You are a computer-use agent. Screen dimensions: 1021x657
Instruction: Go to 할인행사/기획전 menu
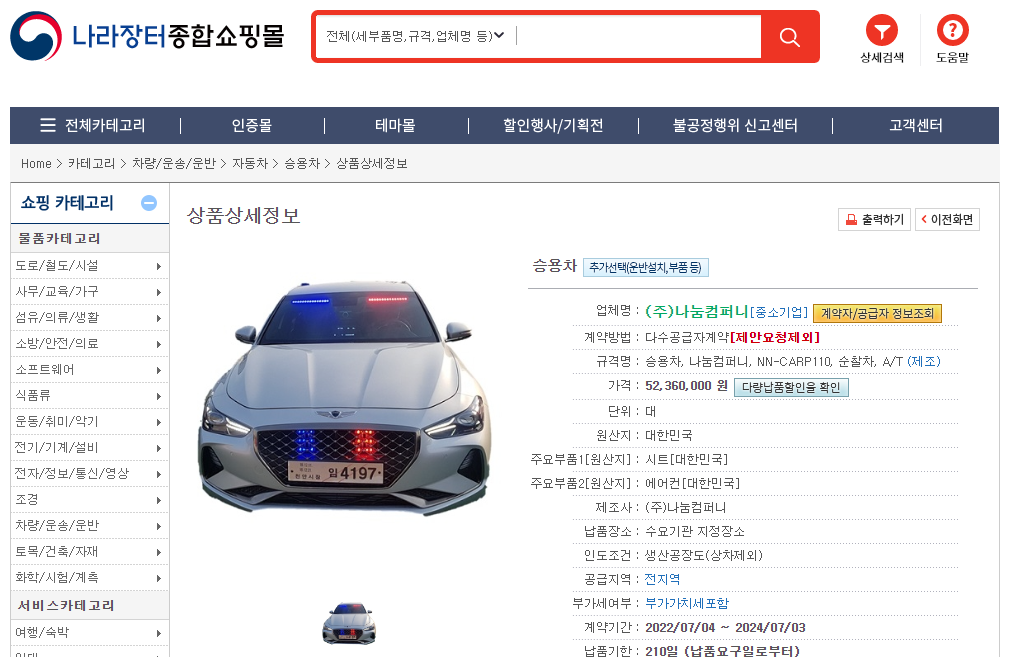tap(553, 125)
